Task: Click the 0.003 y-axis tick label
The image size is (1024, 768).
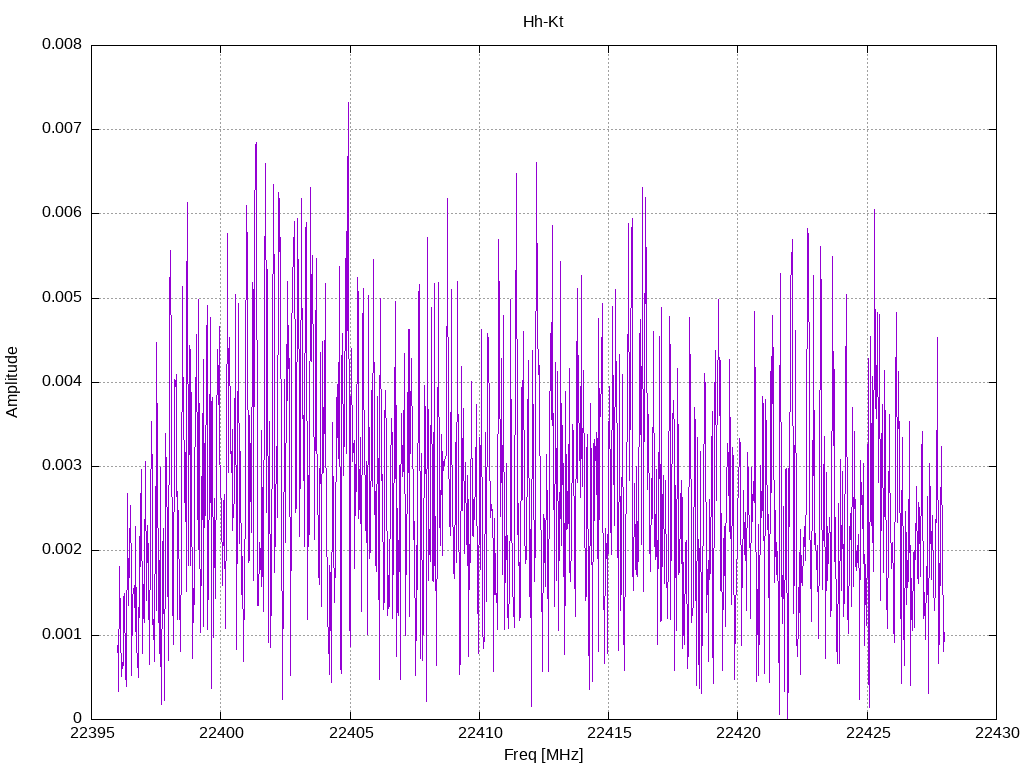Action: (x=62, y=466)
